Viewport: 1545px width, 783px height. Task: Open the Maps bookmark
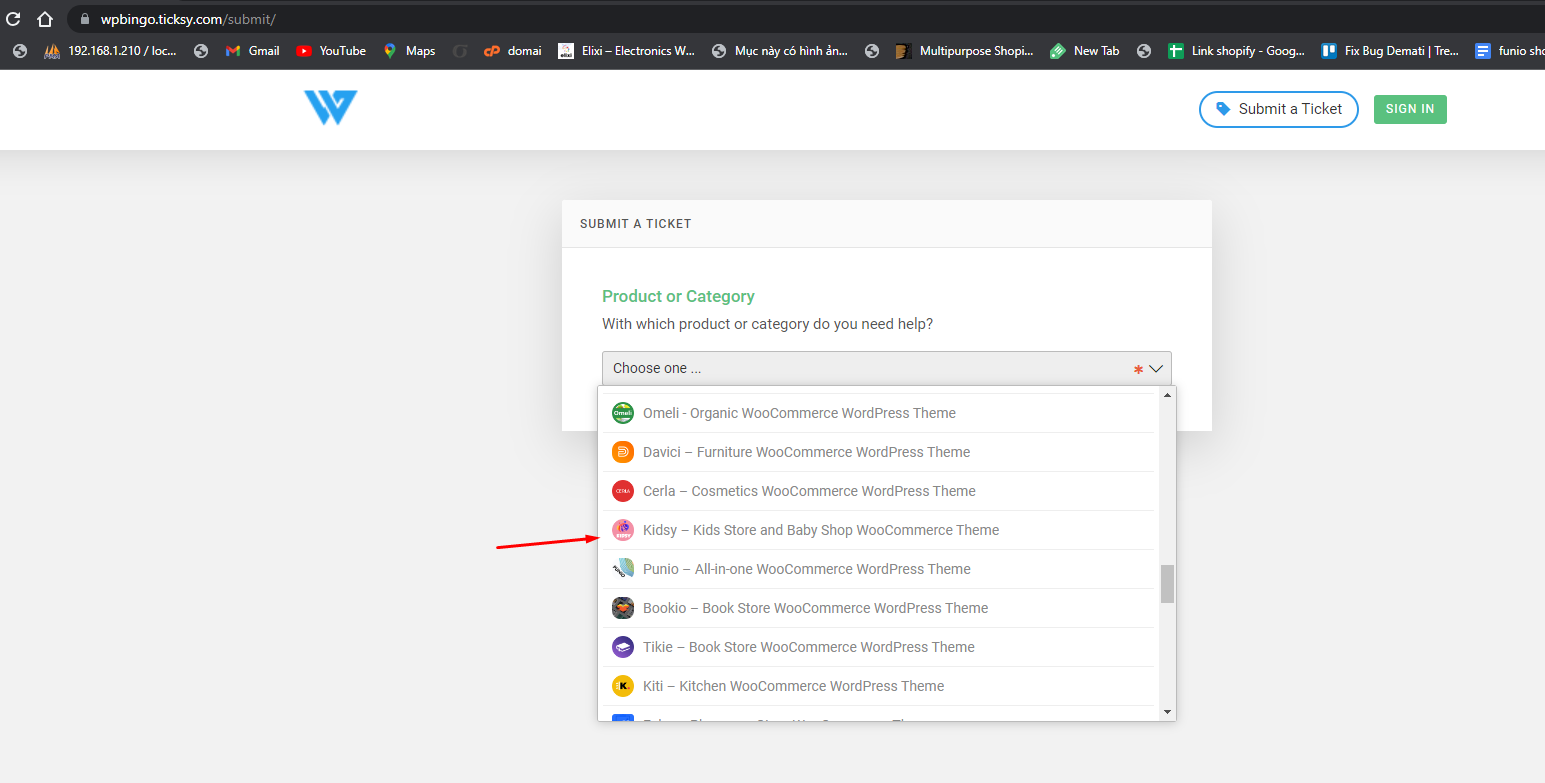[x=409, y=51]
